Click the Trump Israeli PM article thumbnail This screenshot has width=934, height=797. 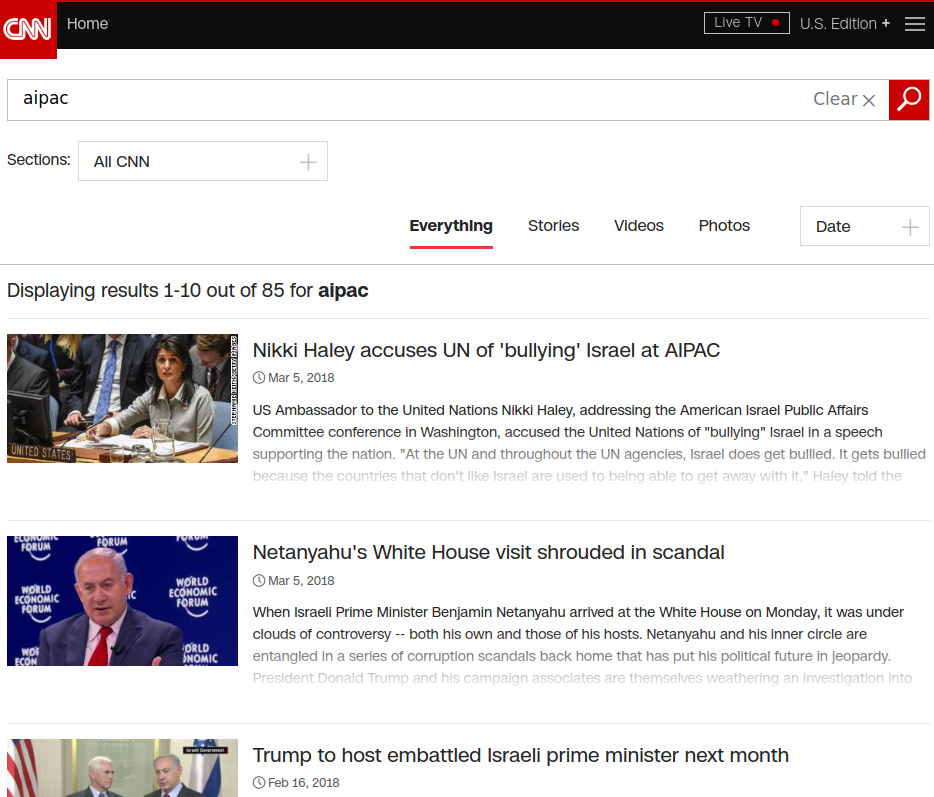click(122, 768)
